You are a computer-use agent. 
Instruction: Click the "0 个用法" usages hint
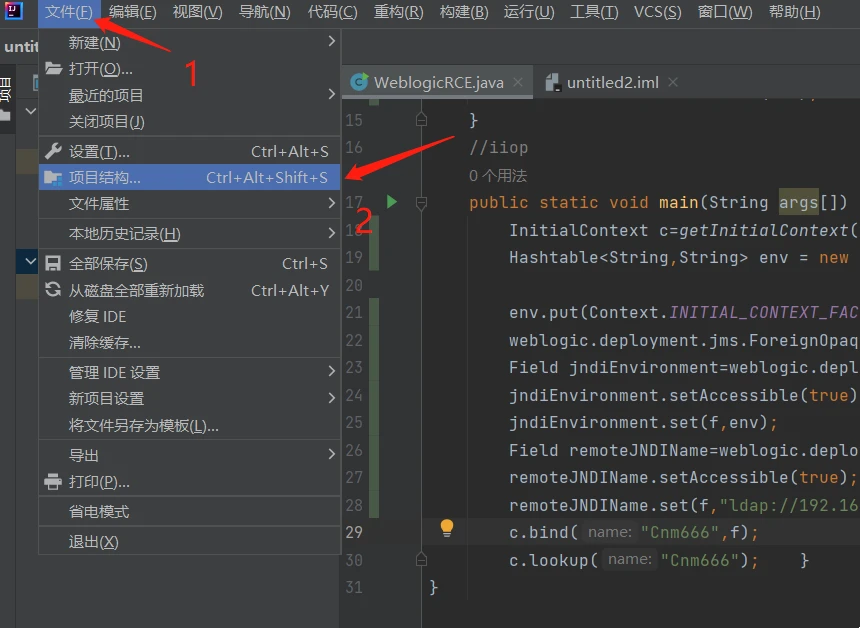[498, 176]
